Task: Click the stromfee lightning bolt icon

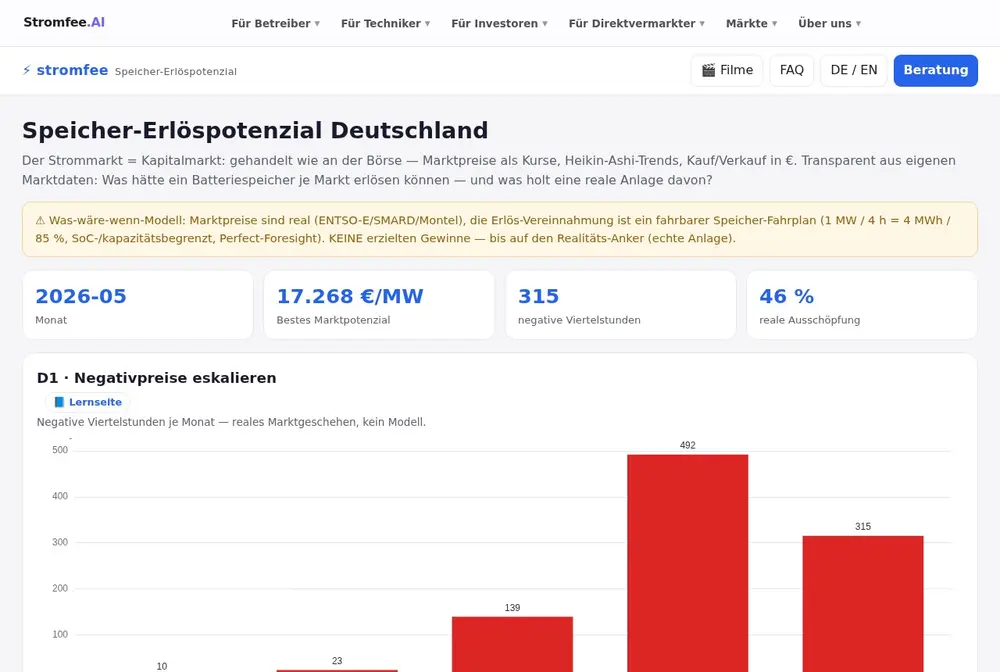Action: click(27, 70)
